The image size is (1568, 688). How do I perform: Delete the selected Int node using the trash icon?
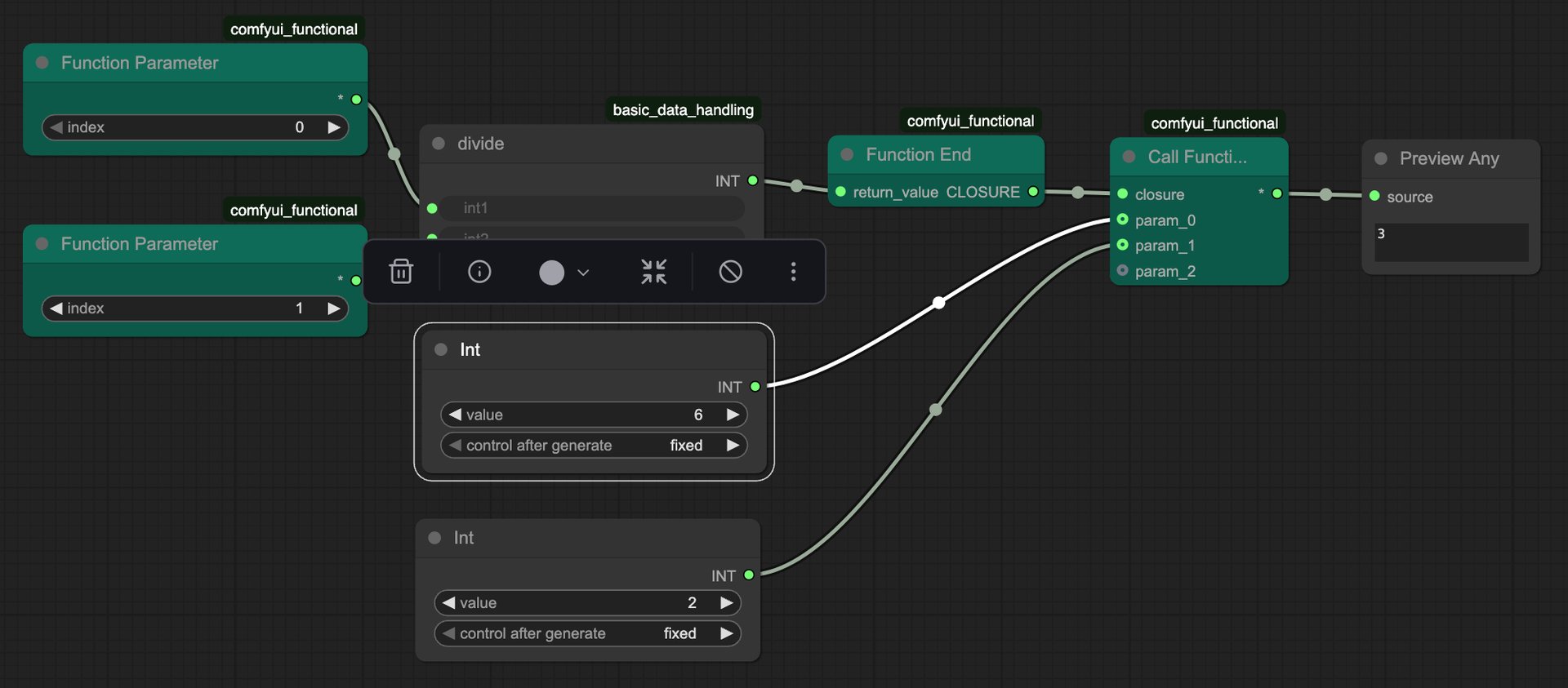coord(401,271)
